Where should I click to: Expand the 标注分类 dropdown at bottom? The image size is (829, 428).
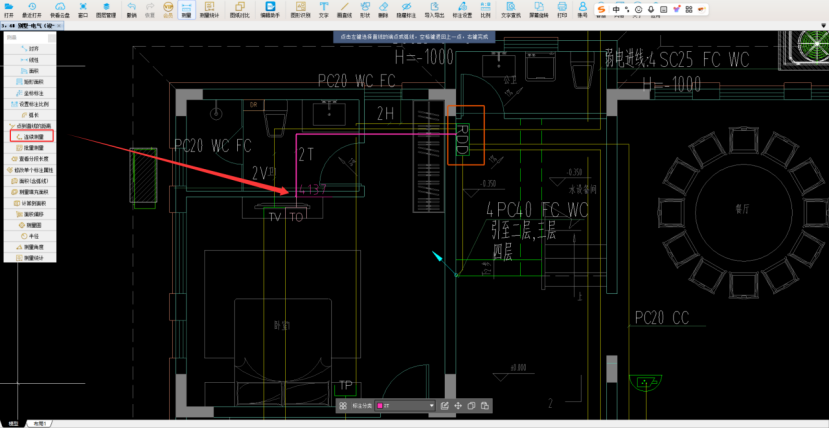[x=431, y=406]
